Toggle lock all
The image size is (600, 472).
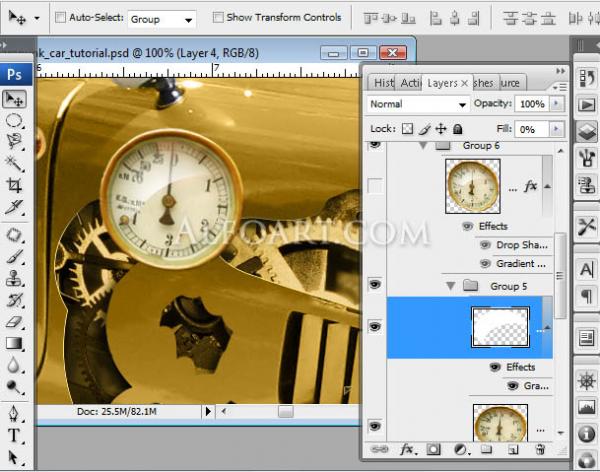457,129
